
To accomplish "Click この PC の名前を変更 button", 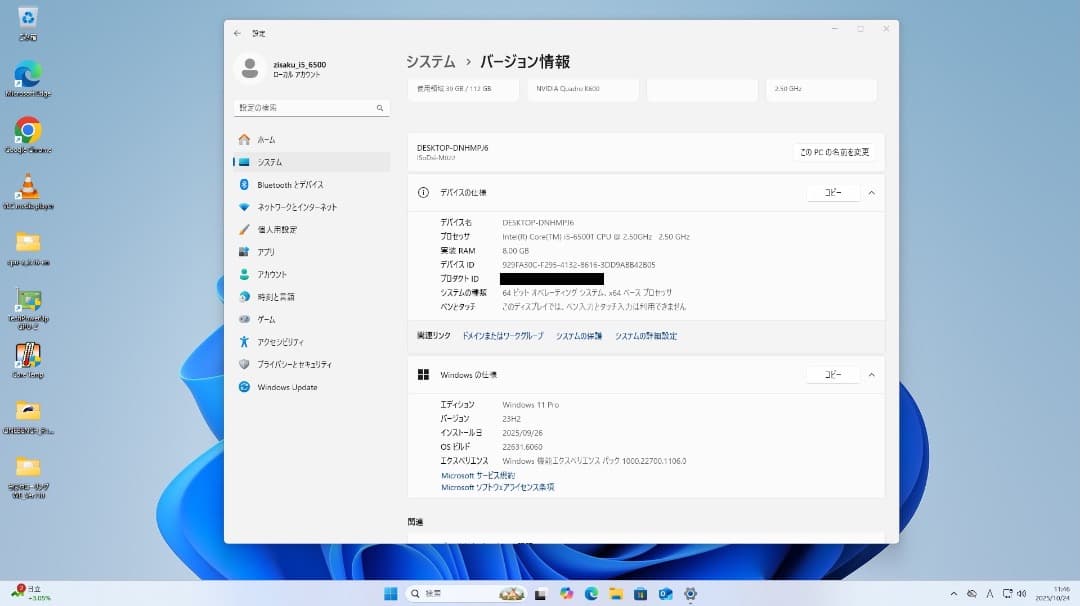I will tap(836, 152).
